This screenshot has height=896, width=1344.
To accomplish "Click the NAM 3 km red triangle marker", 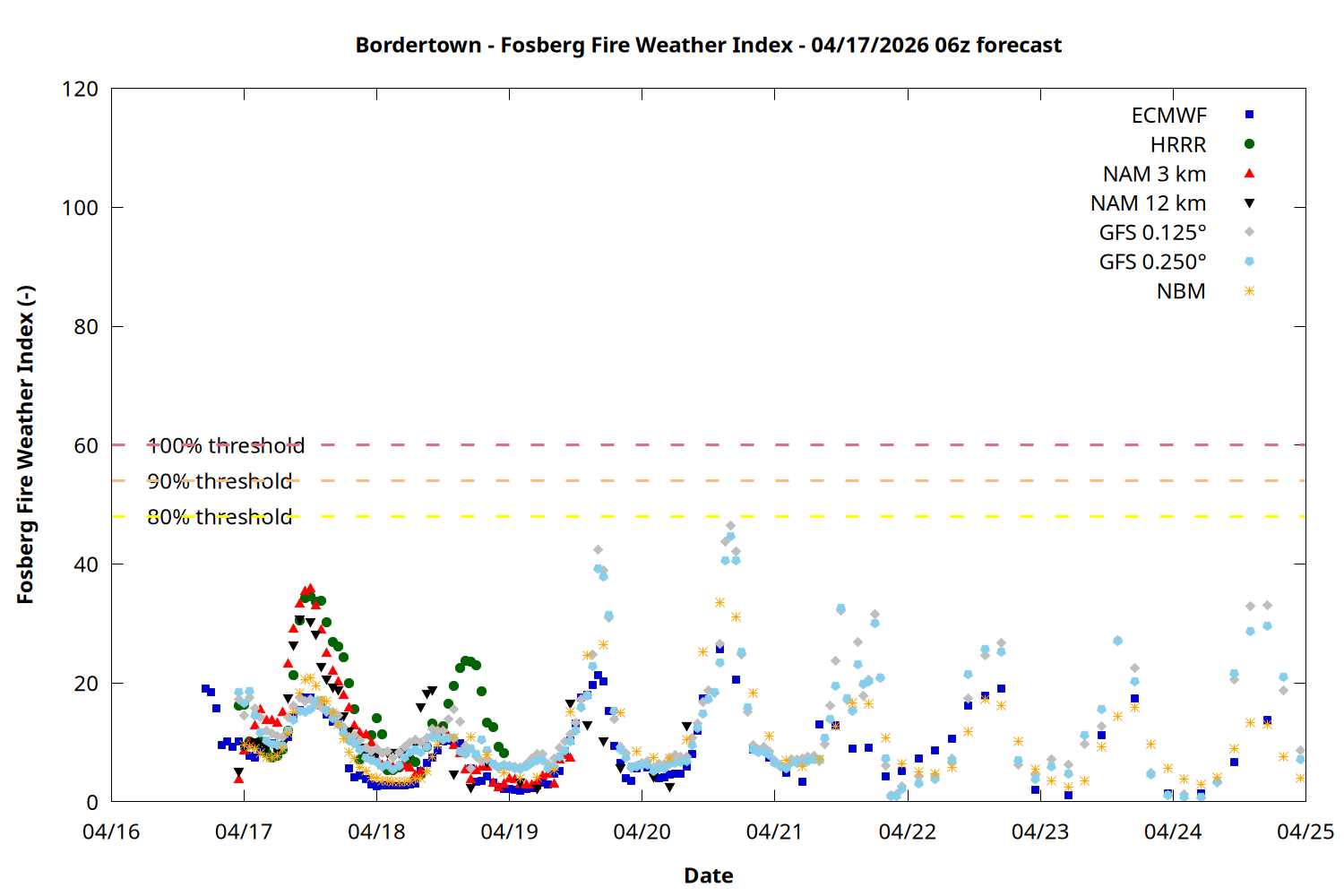I will [x=1249, y=173].
